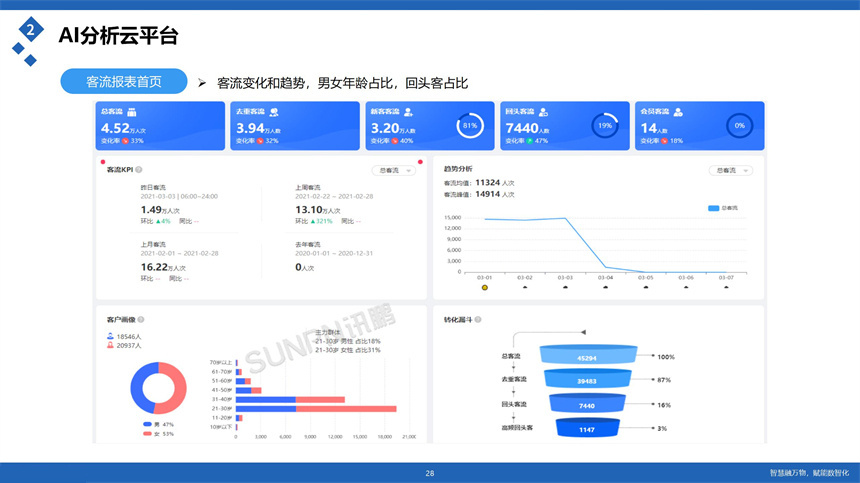This screenshot has width=860, height=483.
Task: Click the red down arrow beside 33%
Action: [x=125, y=141]
